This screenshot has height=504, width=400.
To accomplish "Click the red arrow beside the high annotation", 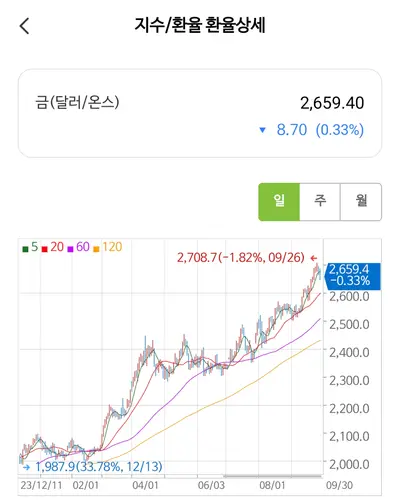I will pos(314,258).
